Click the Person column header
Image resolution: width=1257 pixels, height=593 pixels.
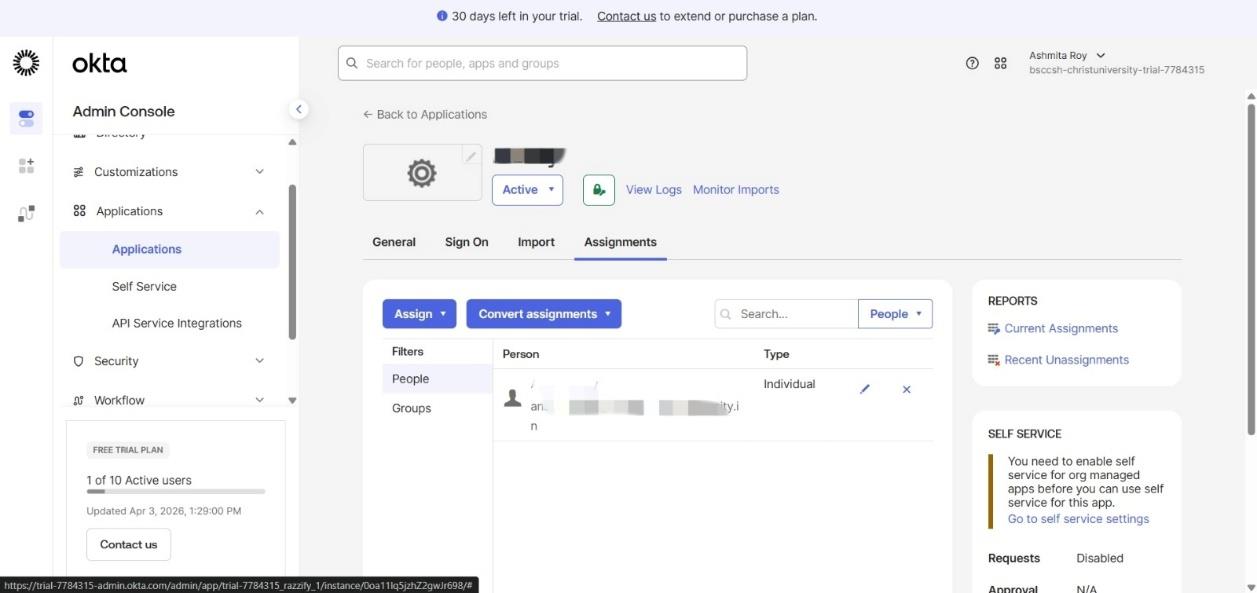click(521, 354)
